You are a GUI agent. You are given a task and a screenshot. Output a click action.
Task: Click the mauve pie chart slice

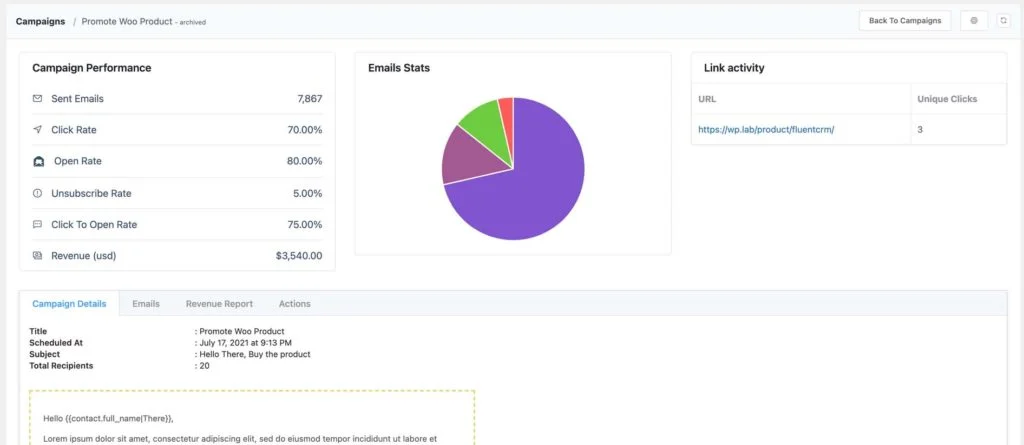tap(467, 156)
